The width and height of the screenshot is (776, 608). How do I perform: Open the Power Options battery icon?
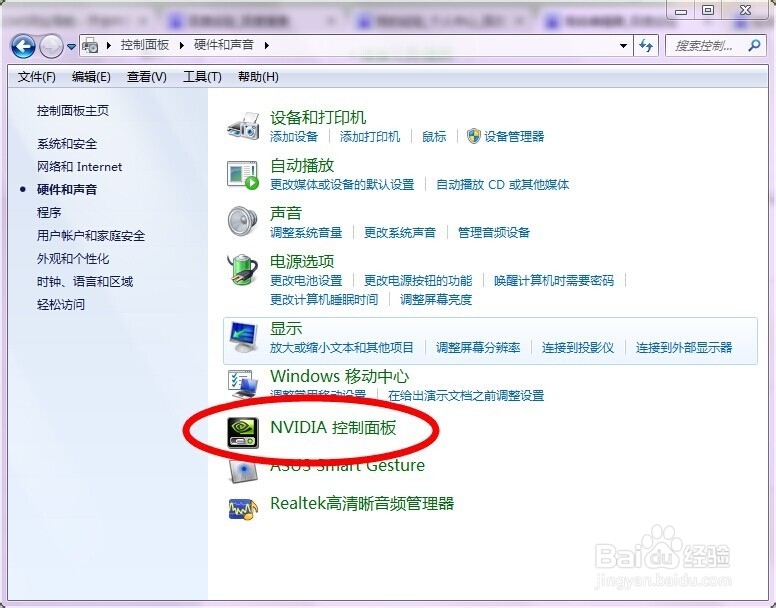[x=242, y=270]
